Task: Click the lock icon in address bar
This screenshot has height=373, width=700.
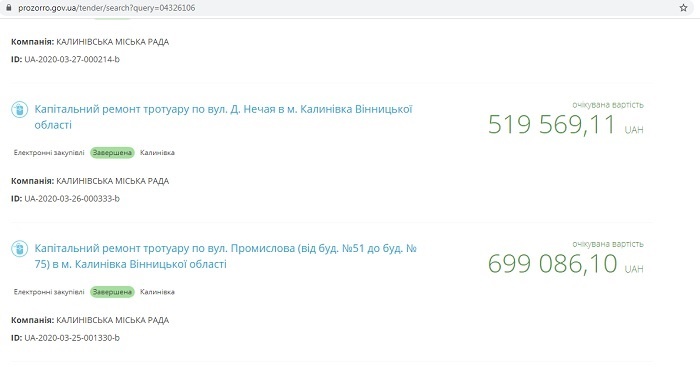Action: 8,8
